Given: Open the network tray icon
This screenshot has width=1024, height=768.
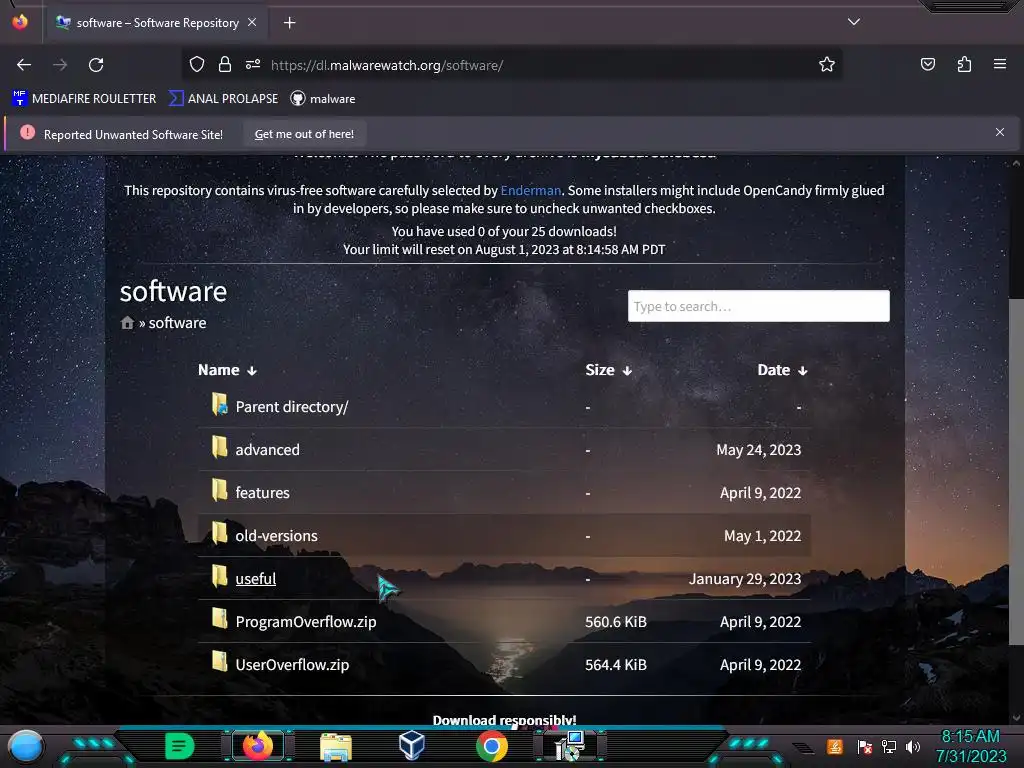Looking at the screenshot, I should [x=889, y=747].
